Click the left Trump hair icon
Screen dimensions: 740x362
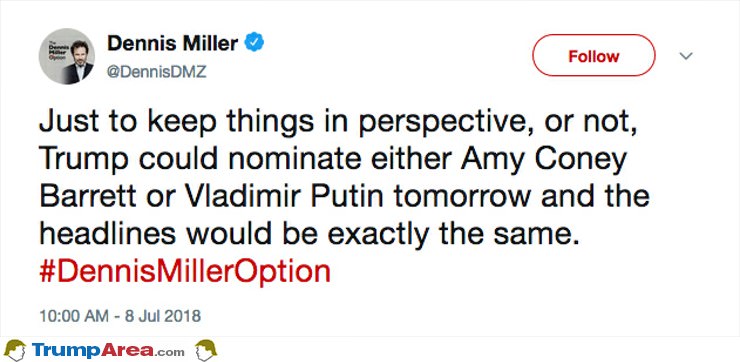15,350
